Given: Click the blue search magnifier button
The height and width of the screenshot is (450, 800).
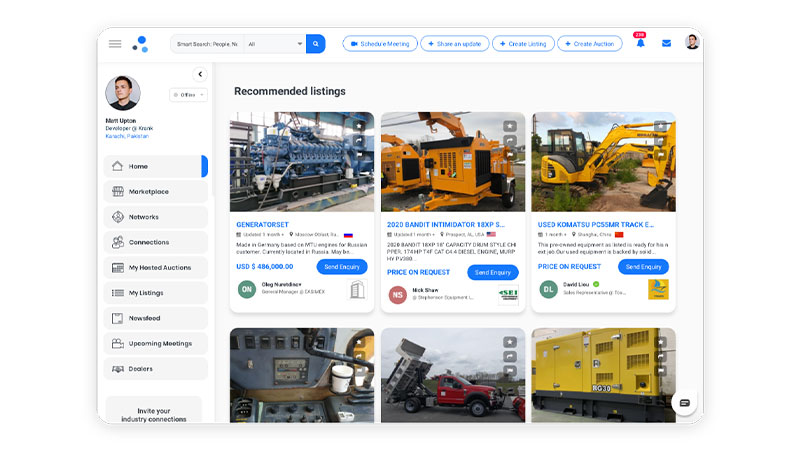Looking at the screenshot, I should pos(316,44).
